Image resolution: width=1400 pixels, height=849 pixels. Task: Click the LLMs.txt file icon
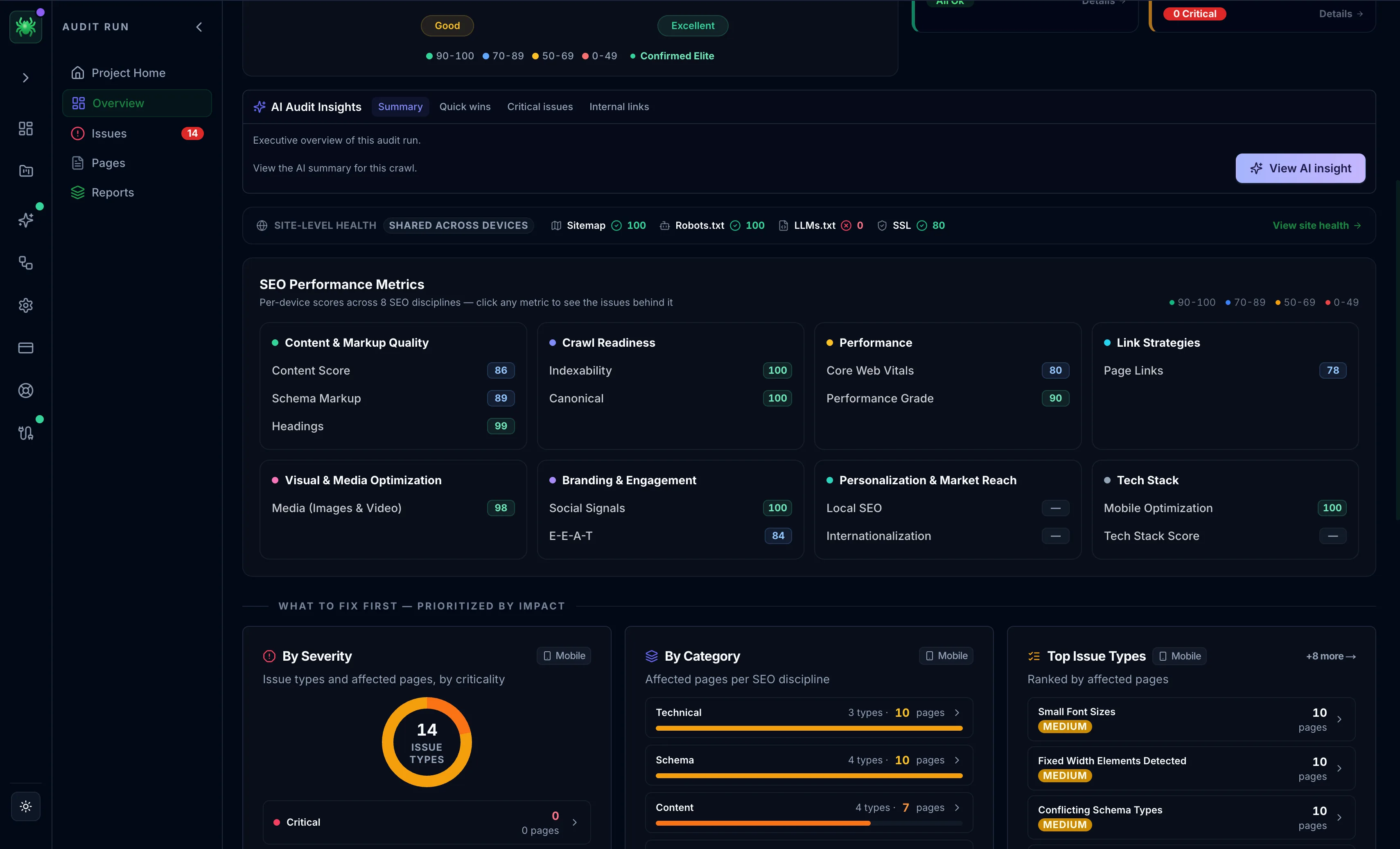pyautogui.click(x=784, y=226)
